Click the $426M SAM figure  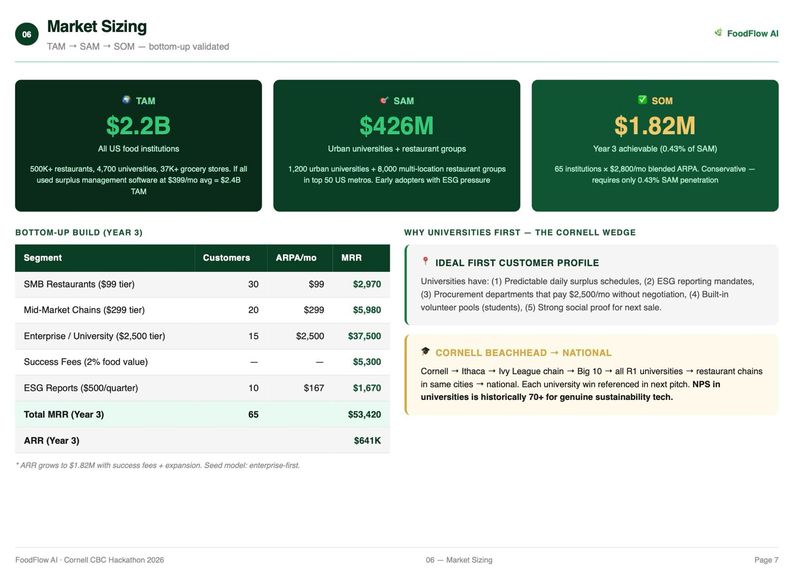click(x=397, y=126)
